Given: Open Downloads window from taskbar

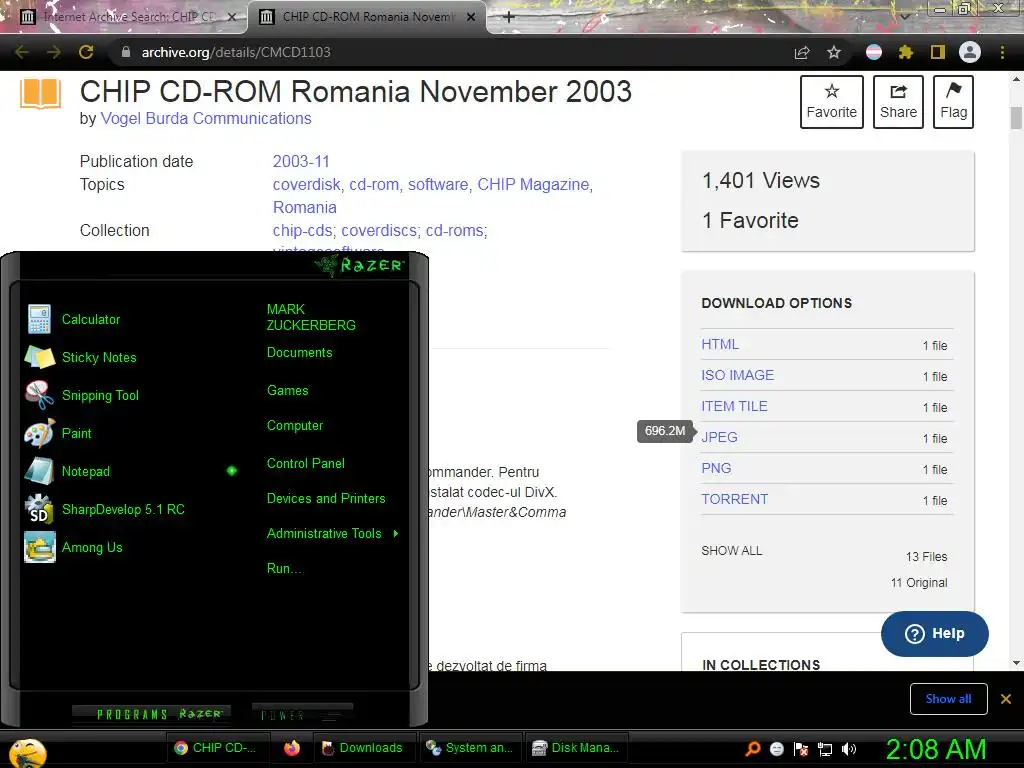Looking at the screenshot, I should tap(363, 748).
